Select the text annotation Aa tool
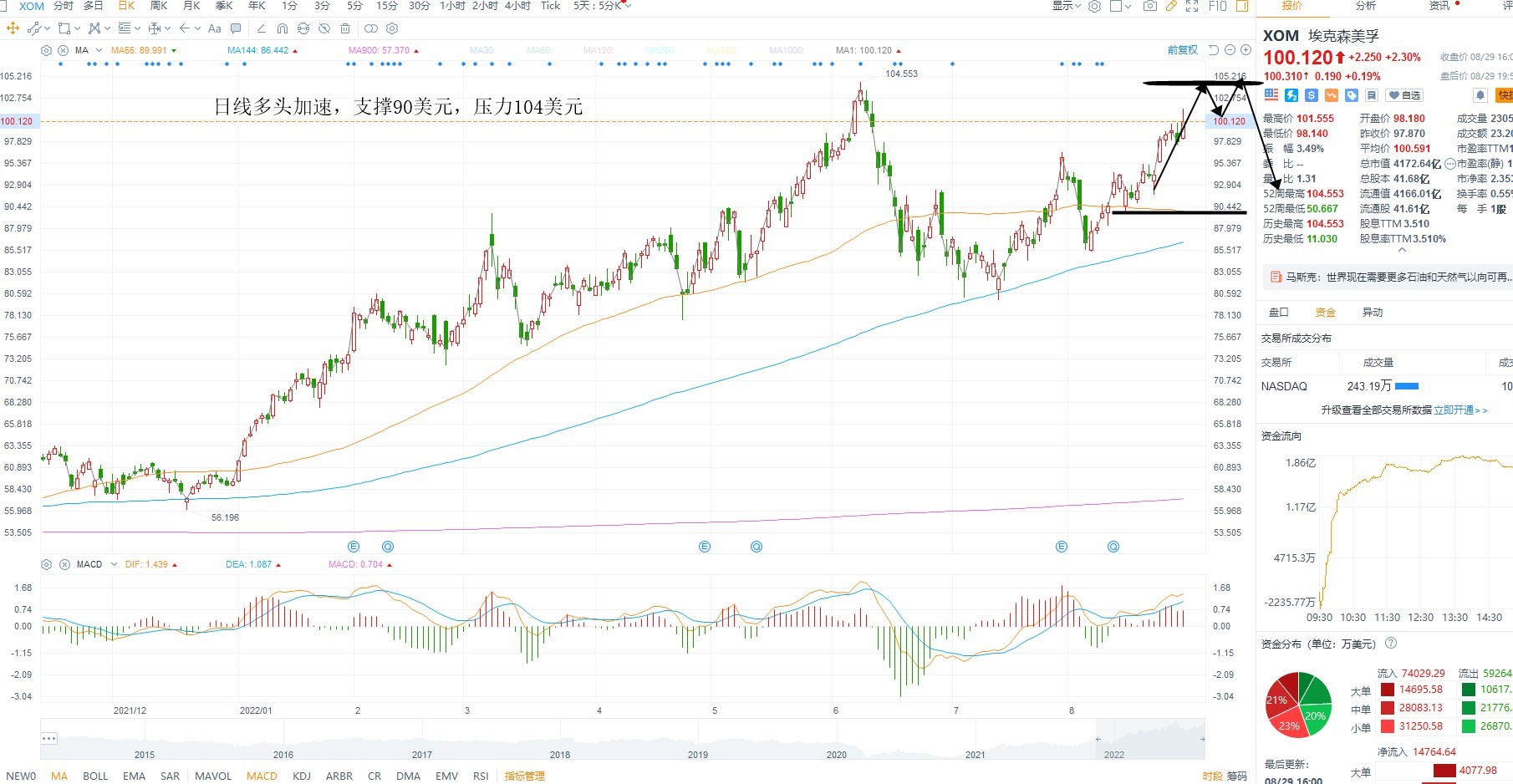The width and height of the screenshot is (1513, 784). pos(214,28)
